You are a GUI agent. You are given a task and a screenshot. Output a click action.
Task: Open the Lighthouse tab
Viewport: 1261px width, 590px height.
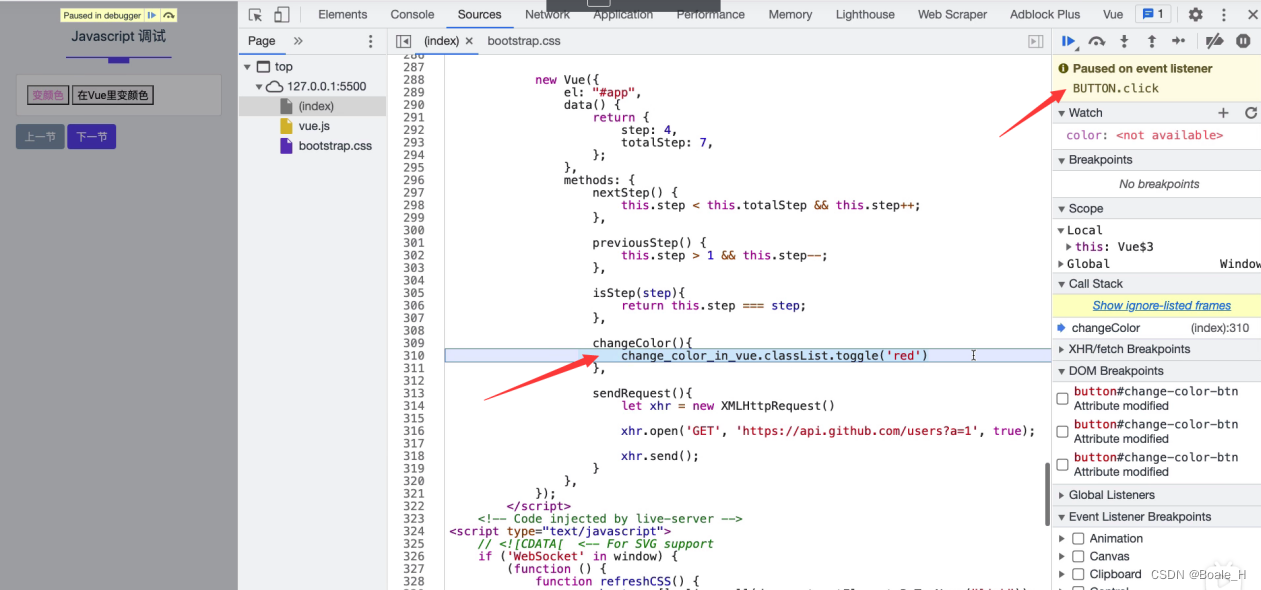865,14
